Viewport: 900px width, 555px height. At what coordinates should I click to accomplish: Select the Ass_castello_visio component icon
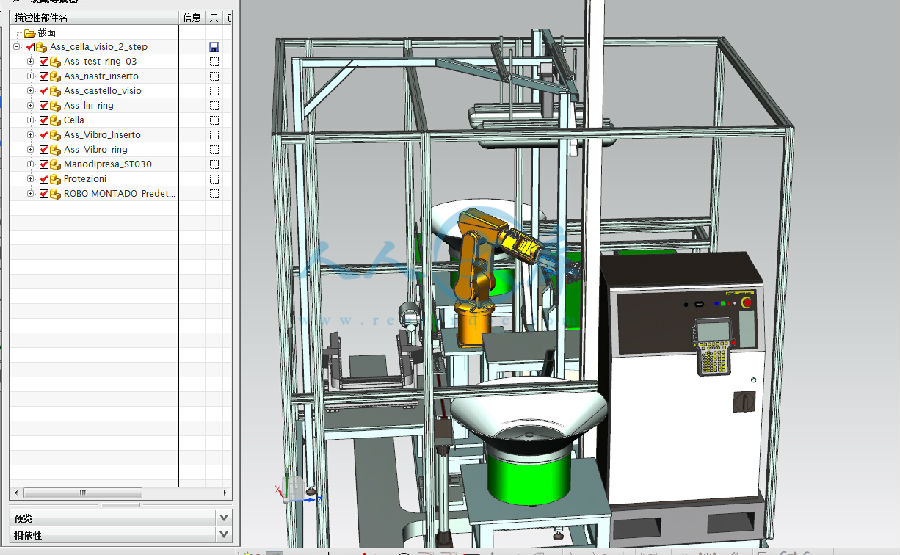point(55,91)
